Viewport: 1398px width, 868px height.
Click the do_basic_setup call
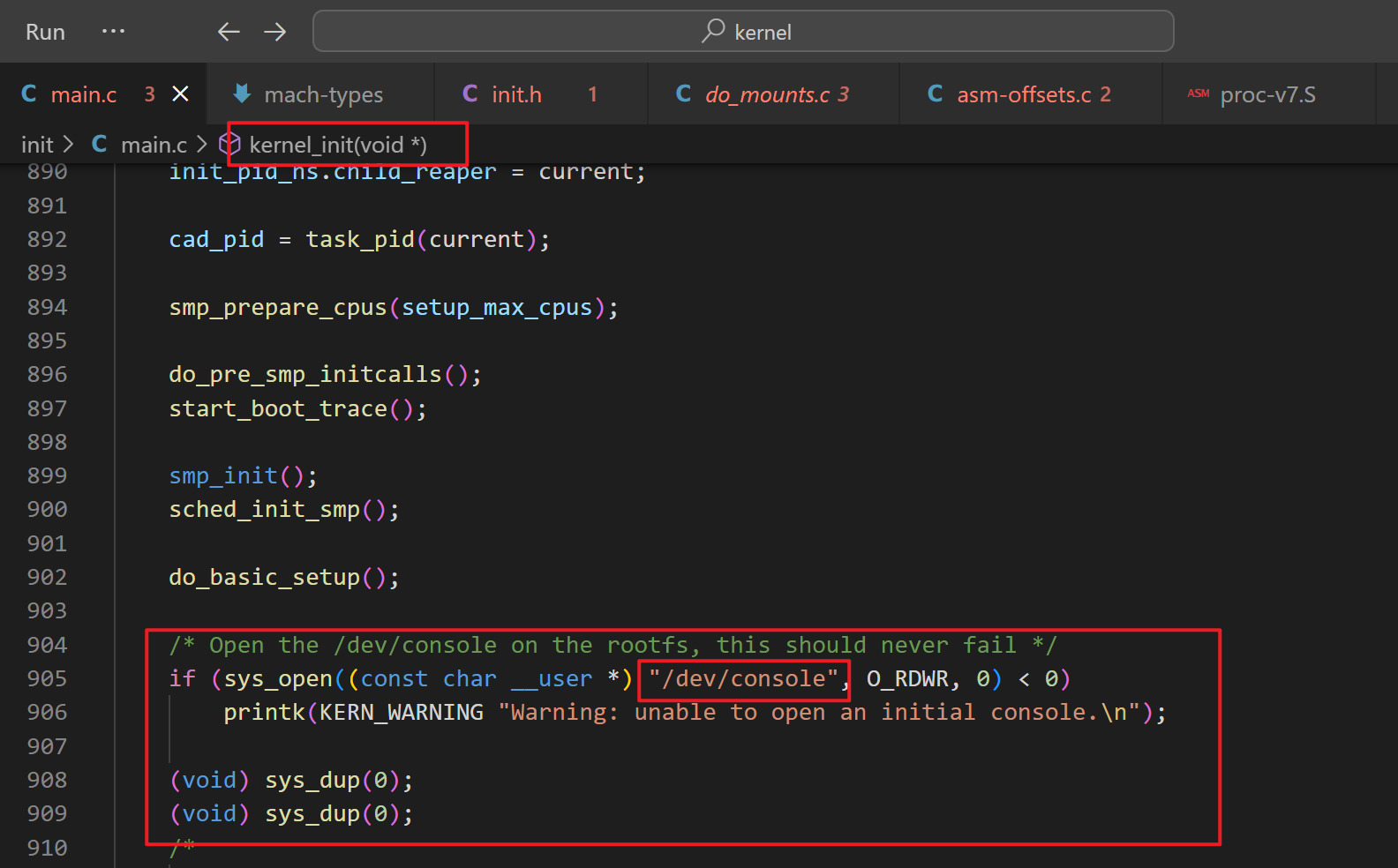[x=264, y=578]
